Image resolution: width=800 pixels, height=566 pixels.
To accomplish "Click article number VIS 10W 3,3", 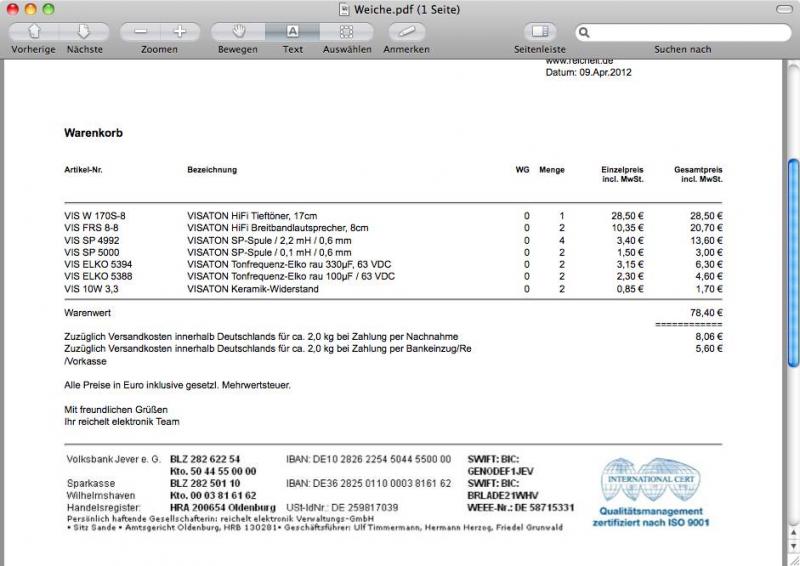I will [91, 289].
